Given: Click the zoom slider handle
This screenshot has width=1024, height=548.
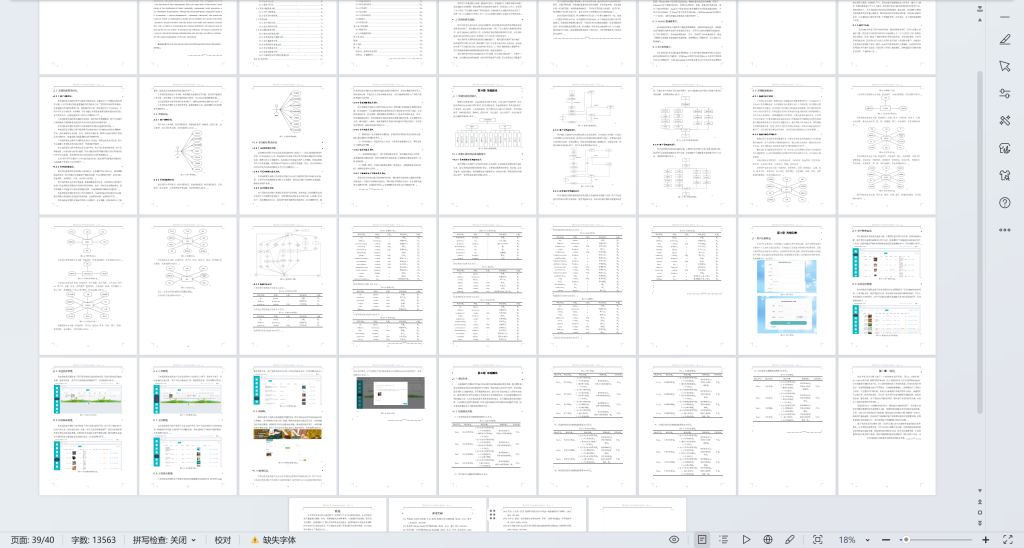Looking at the screenshot, I should click(x=906, y=540).
